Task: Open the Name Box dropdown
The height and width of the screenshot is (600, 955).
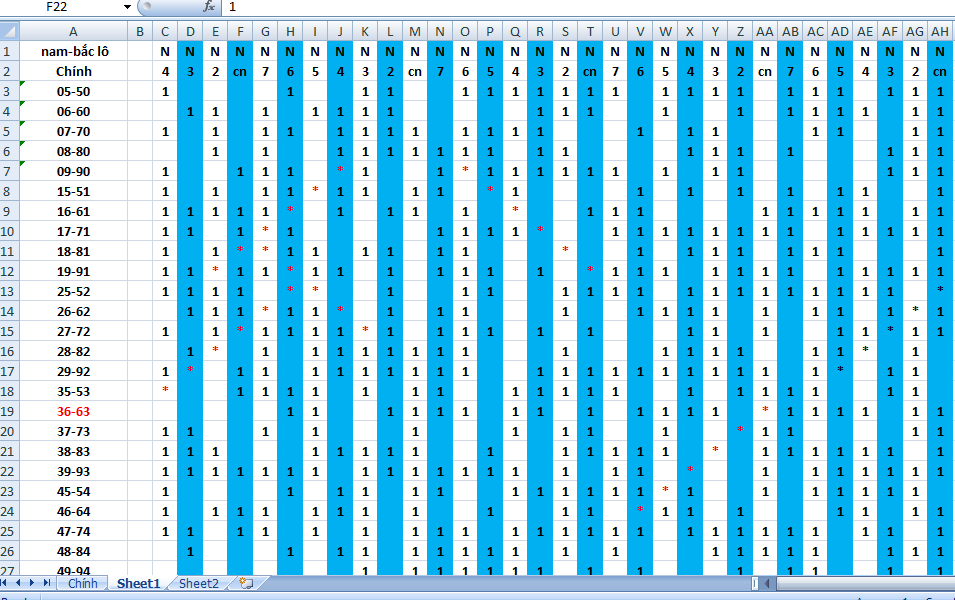Action: pyautogui.click(x=127, y=7)
